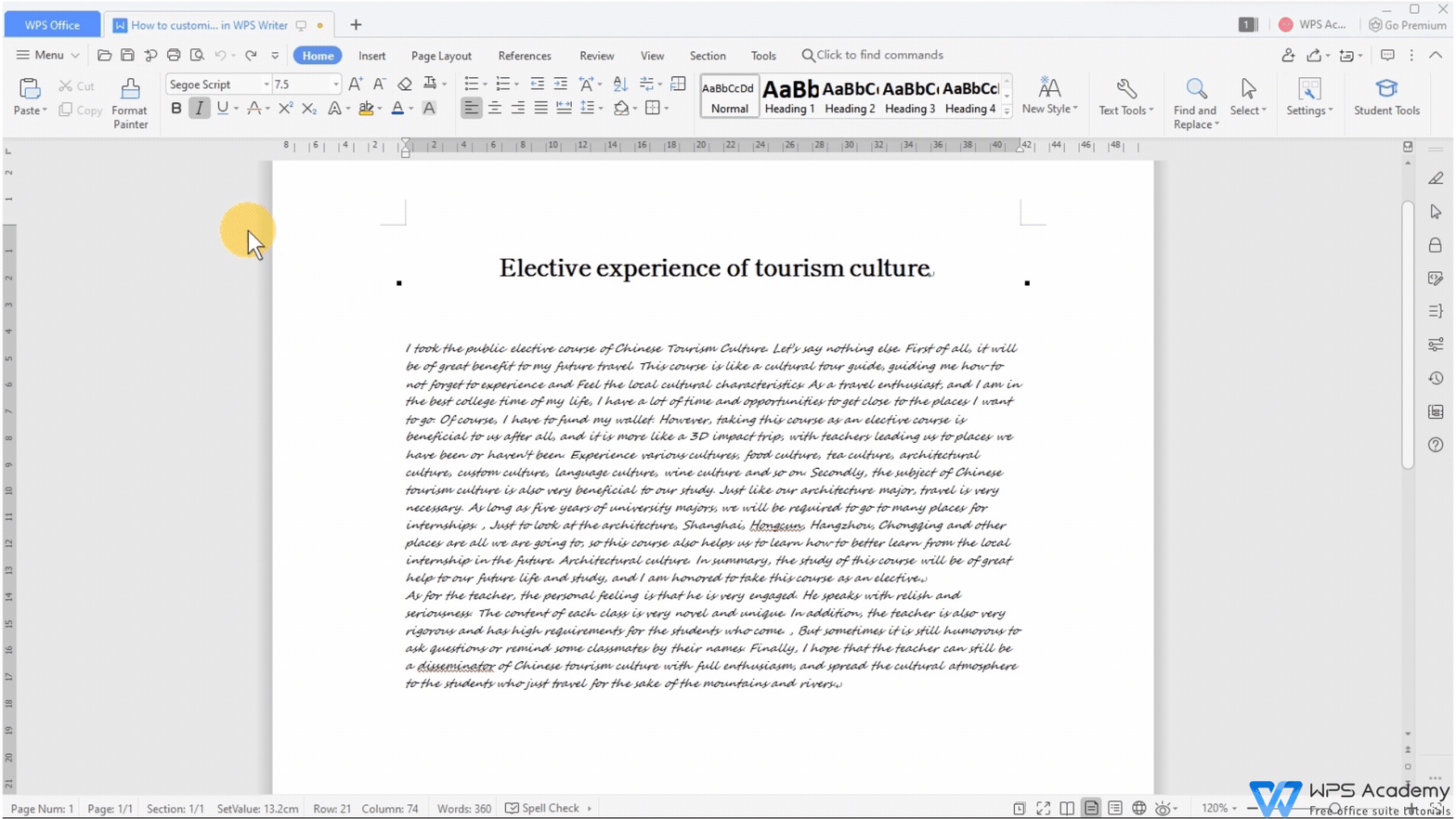Screen dimensions: 1456x819
Task: Decrease paragraph indent
Action: click(x=537, y=84)
